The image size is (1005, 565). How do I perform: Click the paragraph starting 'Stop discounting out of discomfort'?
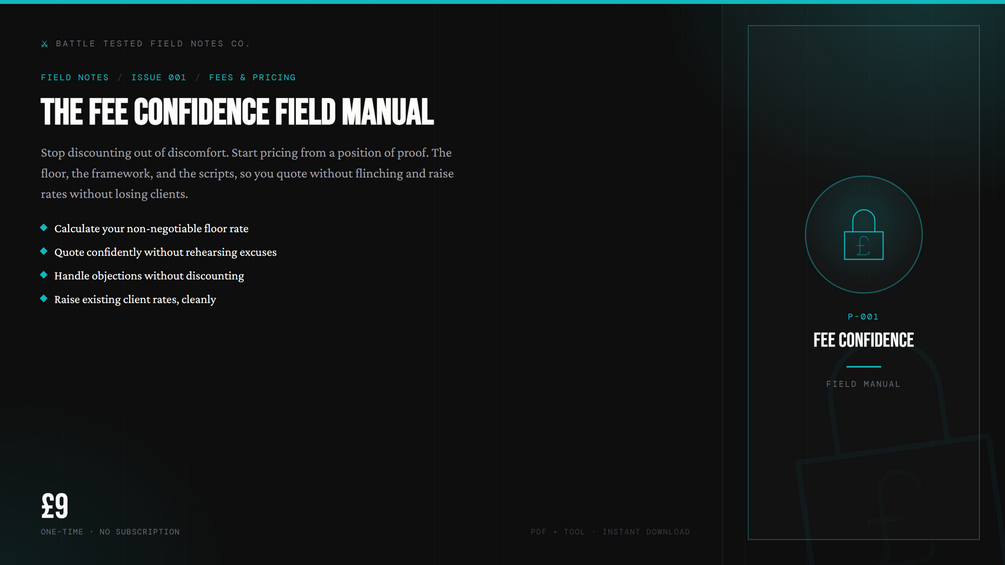(247, 173)
